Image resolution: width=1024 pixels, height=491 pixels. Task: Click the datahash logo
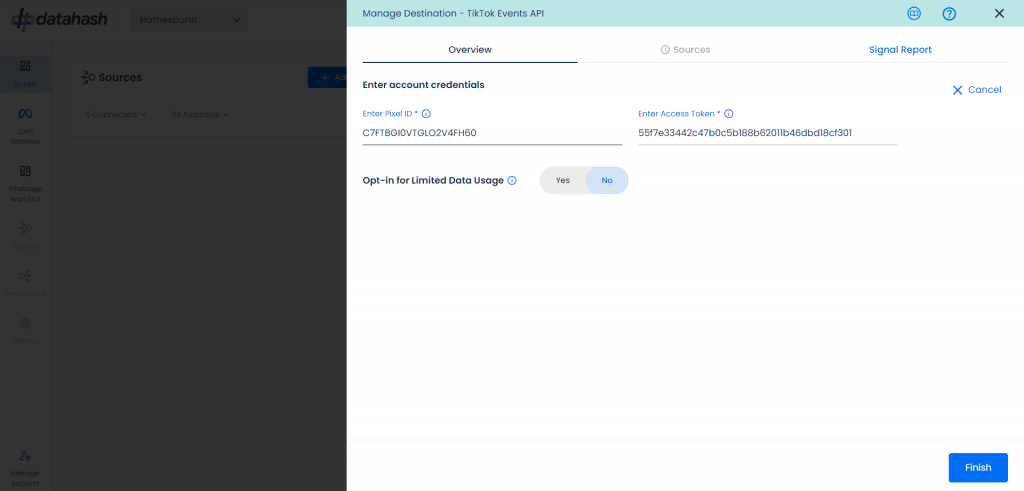[x=59, y=20]
